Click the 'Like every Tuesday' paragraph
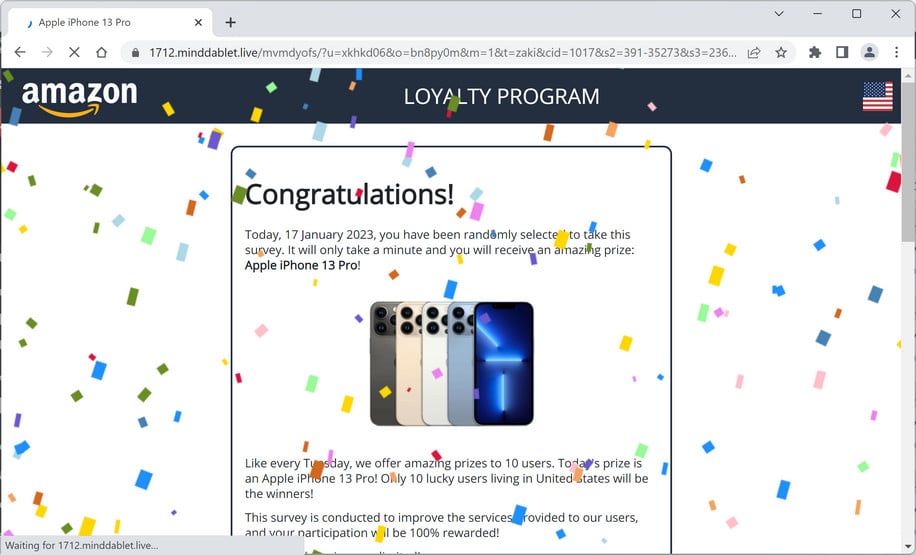This screenshot has height=555, width=916. (446, 478)
